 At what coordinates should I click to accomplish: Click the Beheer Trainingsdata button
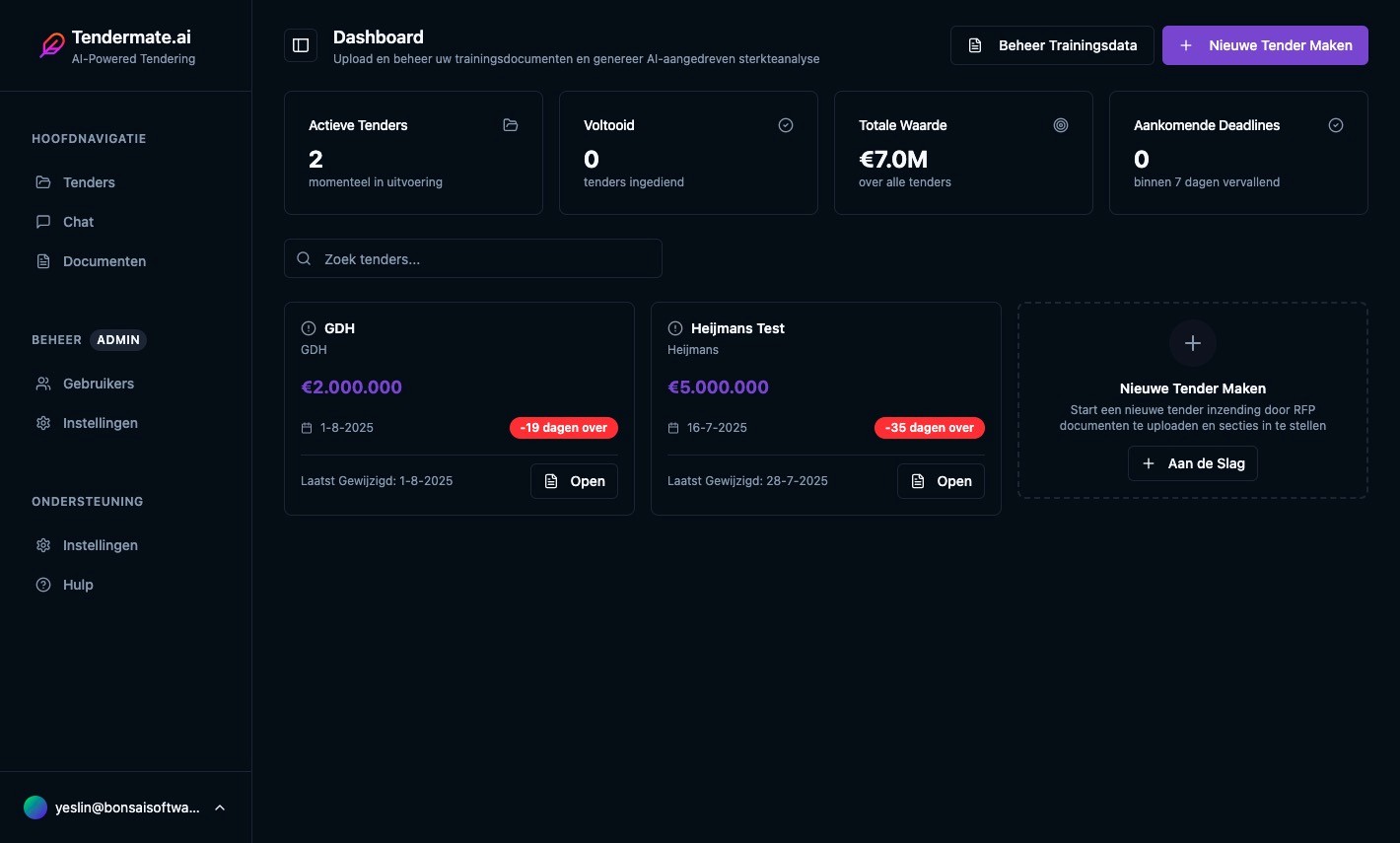tap(1052, 45)
